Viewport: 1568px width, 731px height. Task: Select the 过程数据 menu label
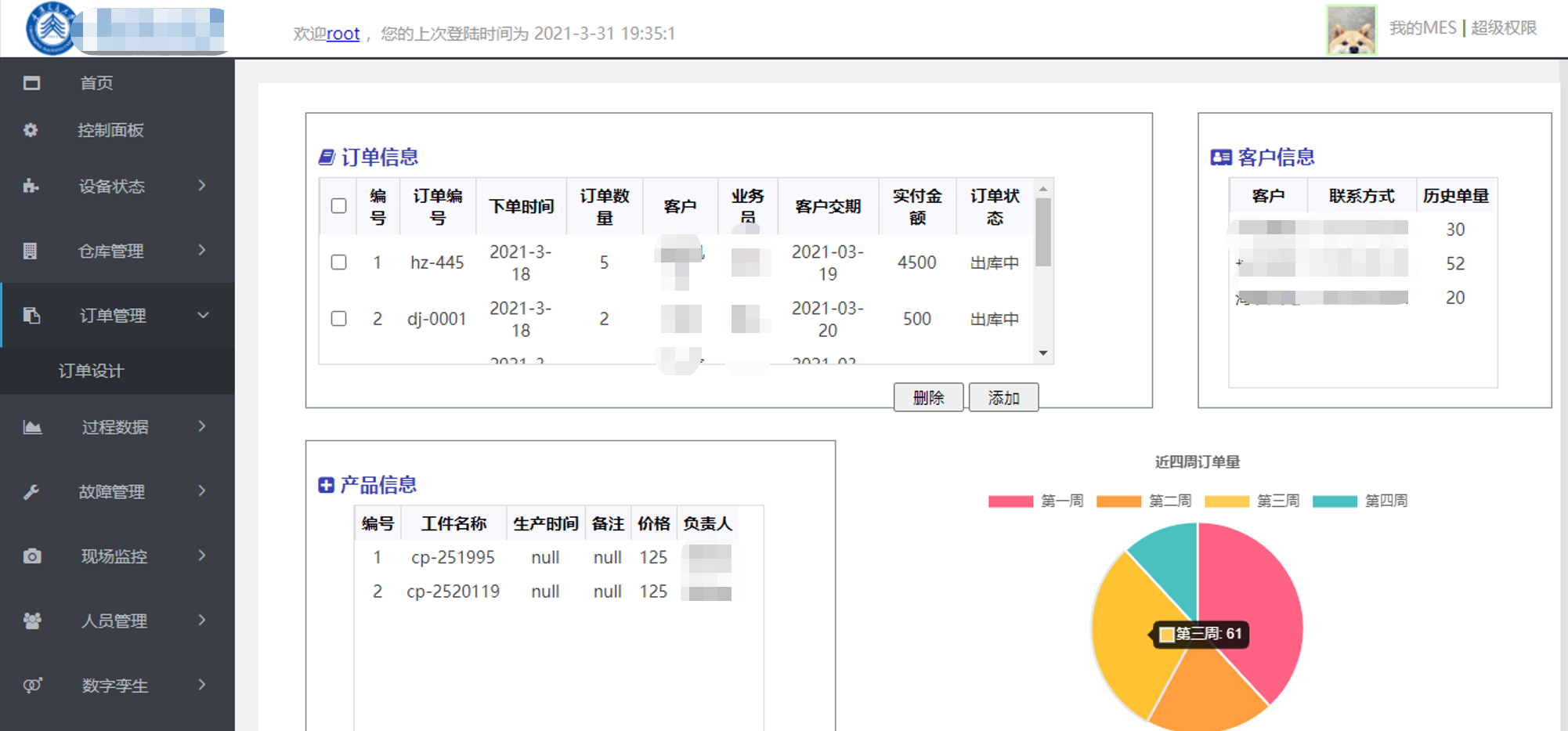(x=115, y=427)
